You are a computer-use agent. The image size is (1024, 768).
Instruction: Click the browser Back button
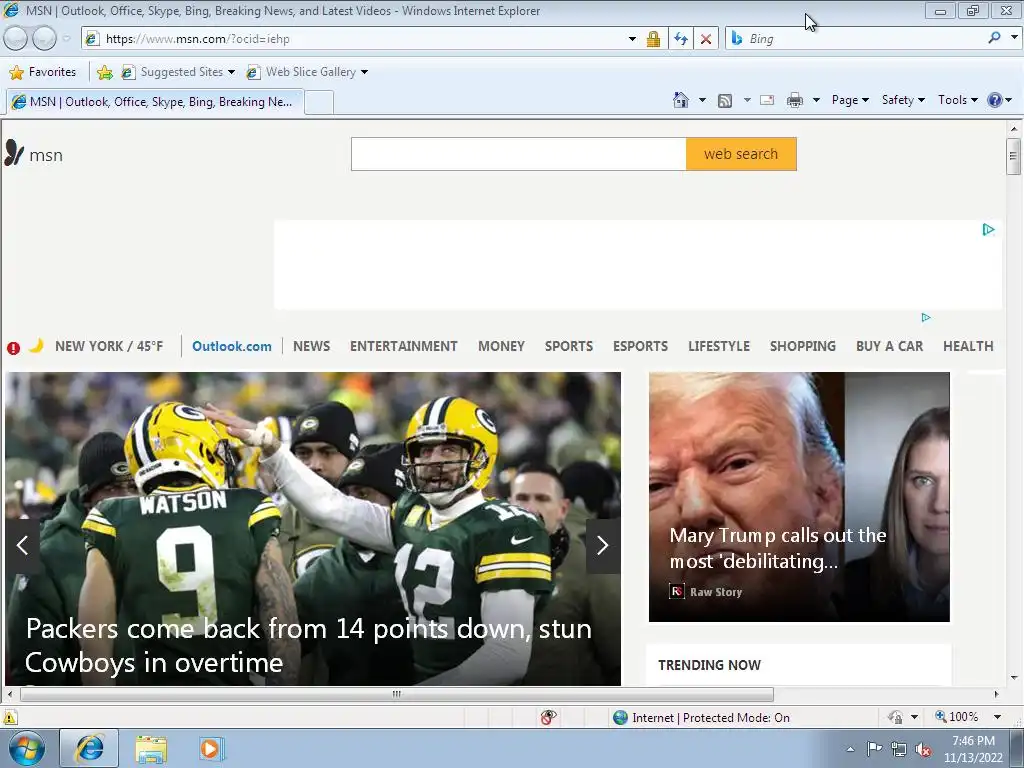[x=16, y=39]
